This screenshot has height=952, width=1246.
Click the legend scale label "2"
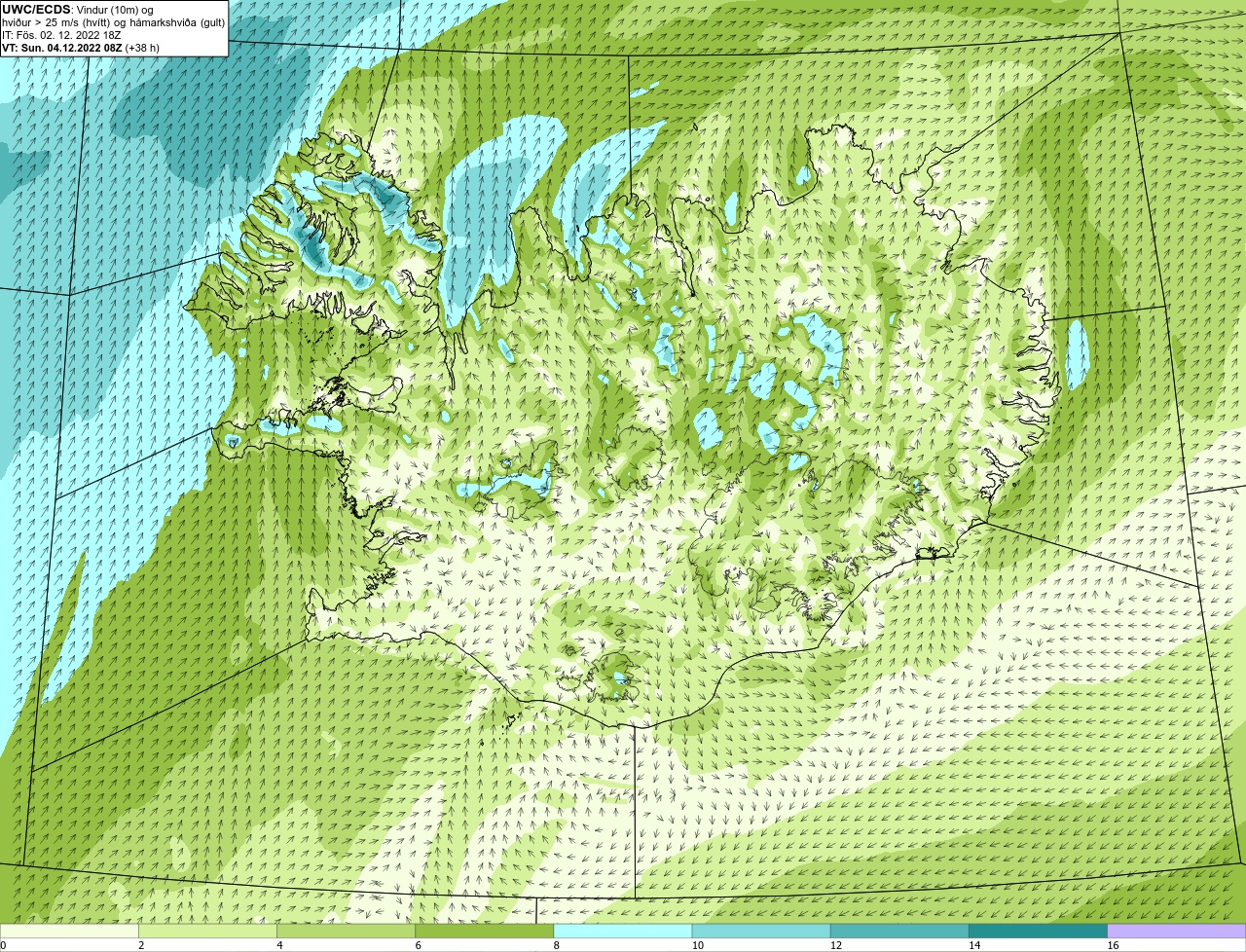(141, 945)
